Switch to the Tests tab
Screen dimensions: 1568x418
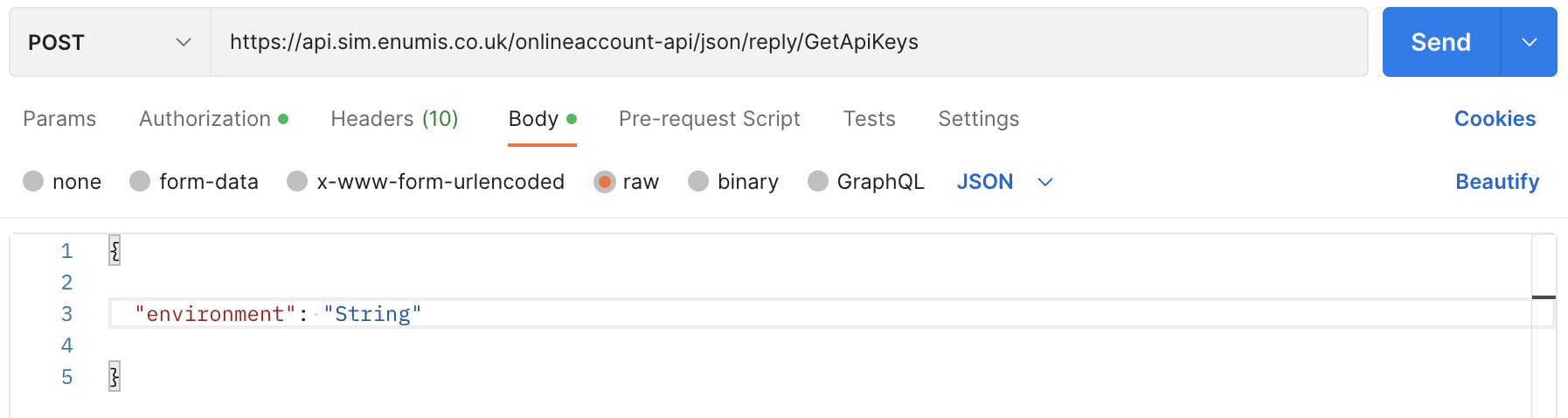(869, 119)
